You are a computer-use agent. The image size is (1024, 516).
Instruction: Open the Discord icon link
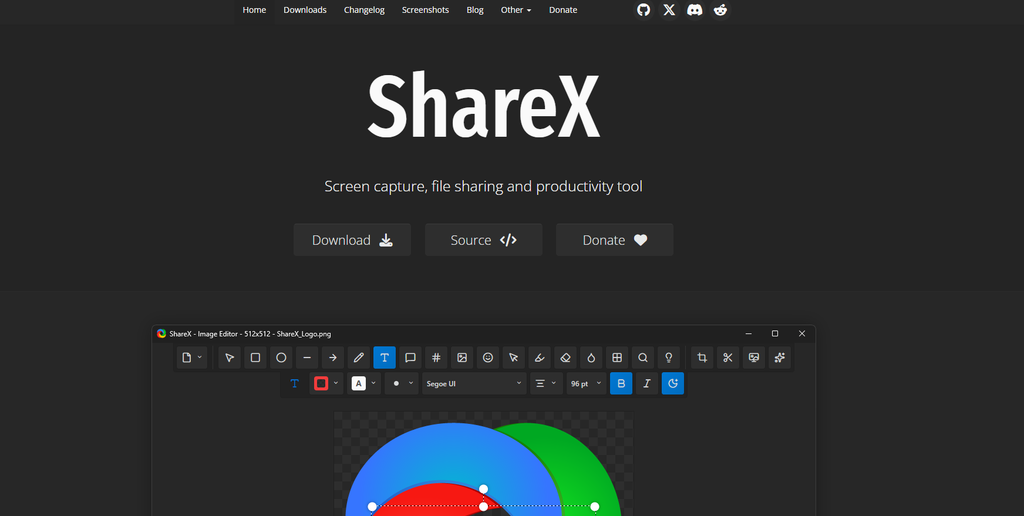(695, 10)
